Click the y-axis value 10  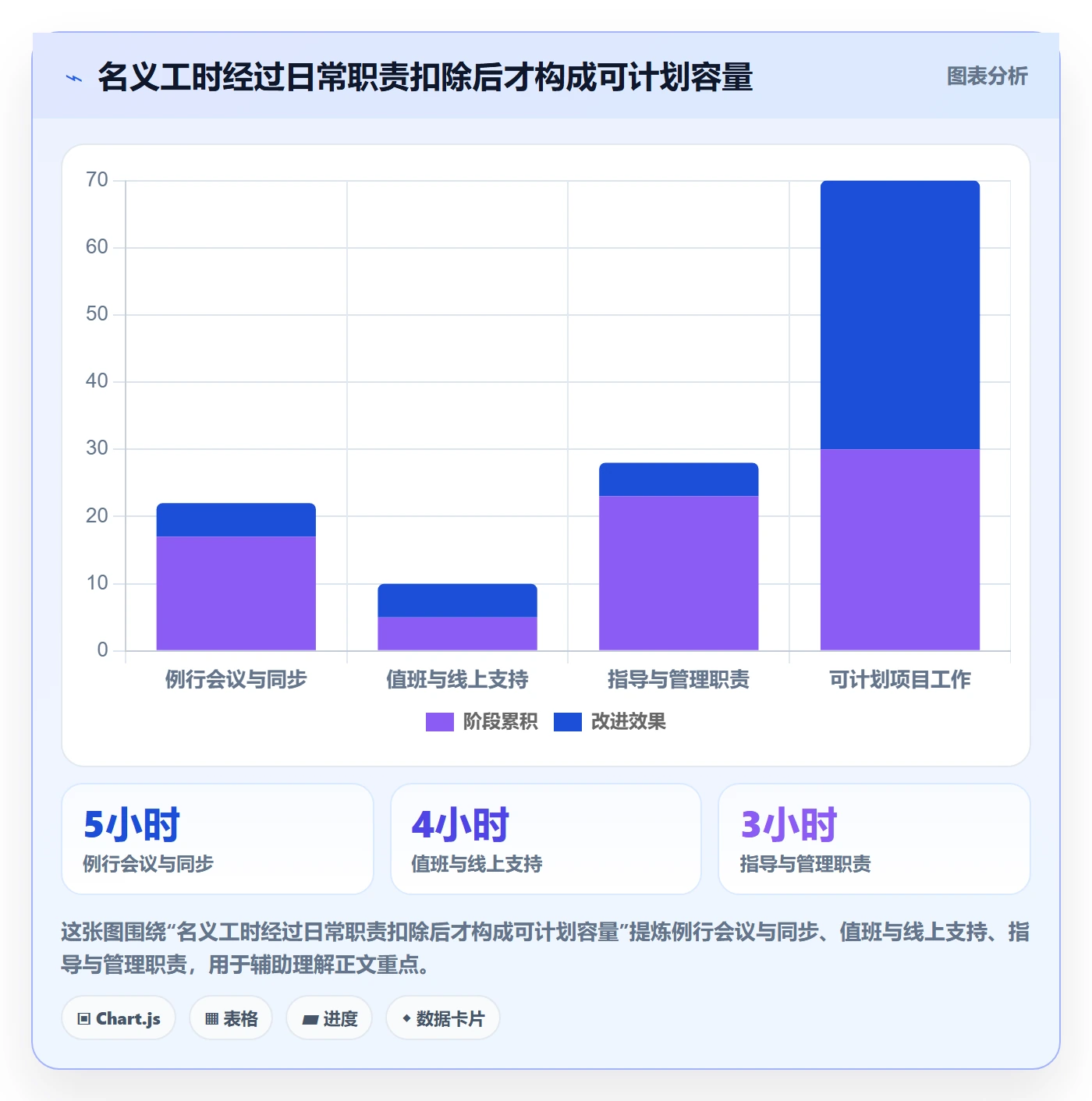97,583
